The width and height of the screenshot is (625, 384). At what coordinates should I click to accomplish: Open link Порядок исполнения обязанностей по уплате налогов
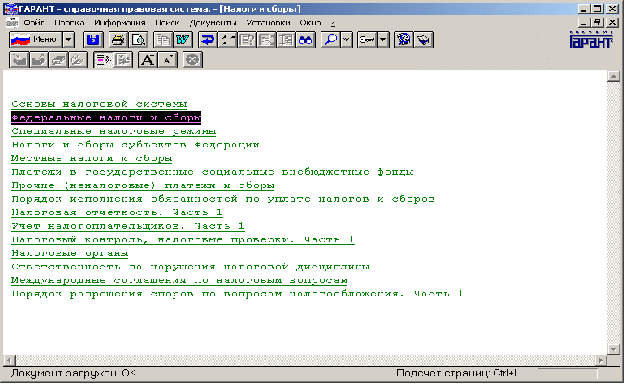pos(223,199)
